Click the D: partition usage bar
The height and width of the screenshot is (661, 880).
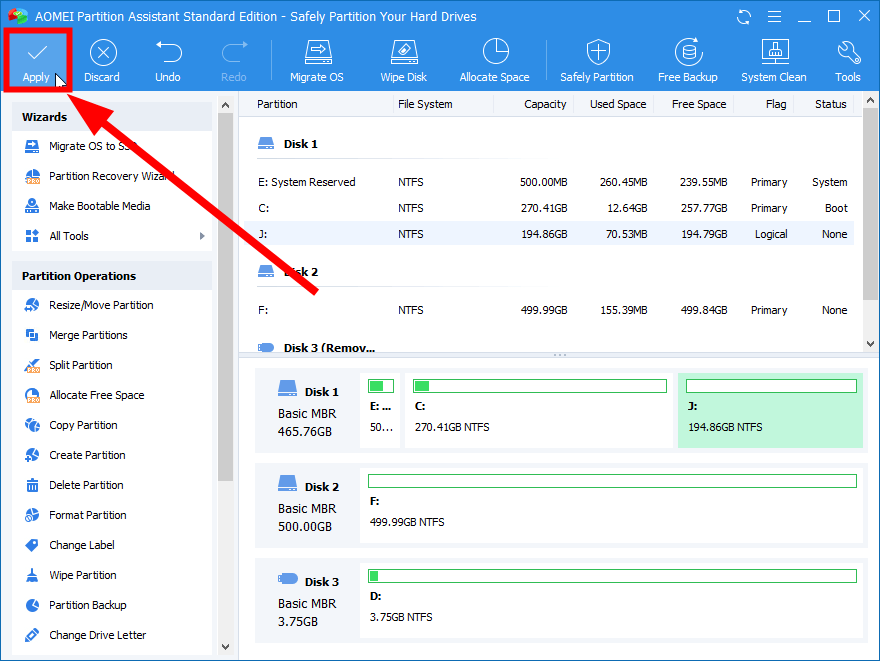(612, 576)
